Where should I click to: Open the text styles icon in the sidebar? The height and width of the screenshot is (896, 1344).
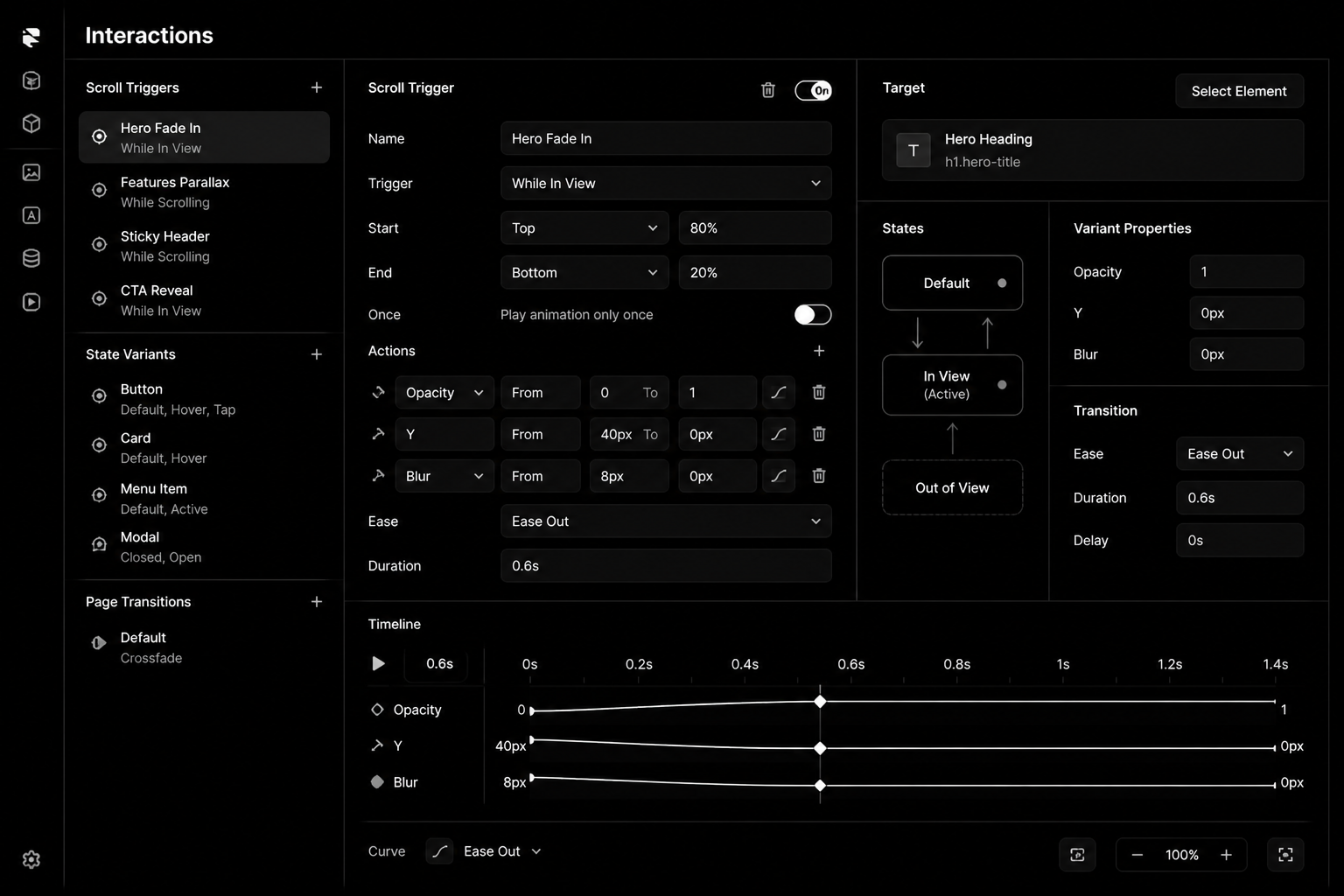[x=31, y=215]
